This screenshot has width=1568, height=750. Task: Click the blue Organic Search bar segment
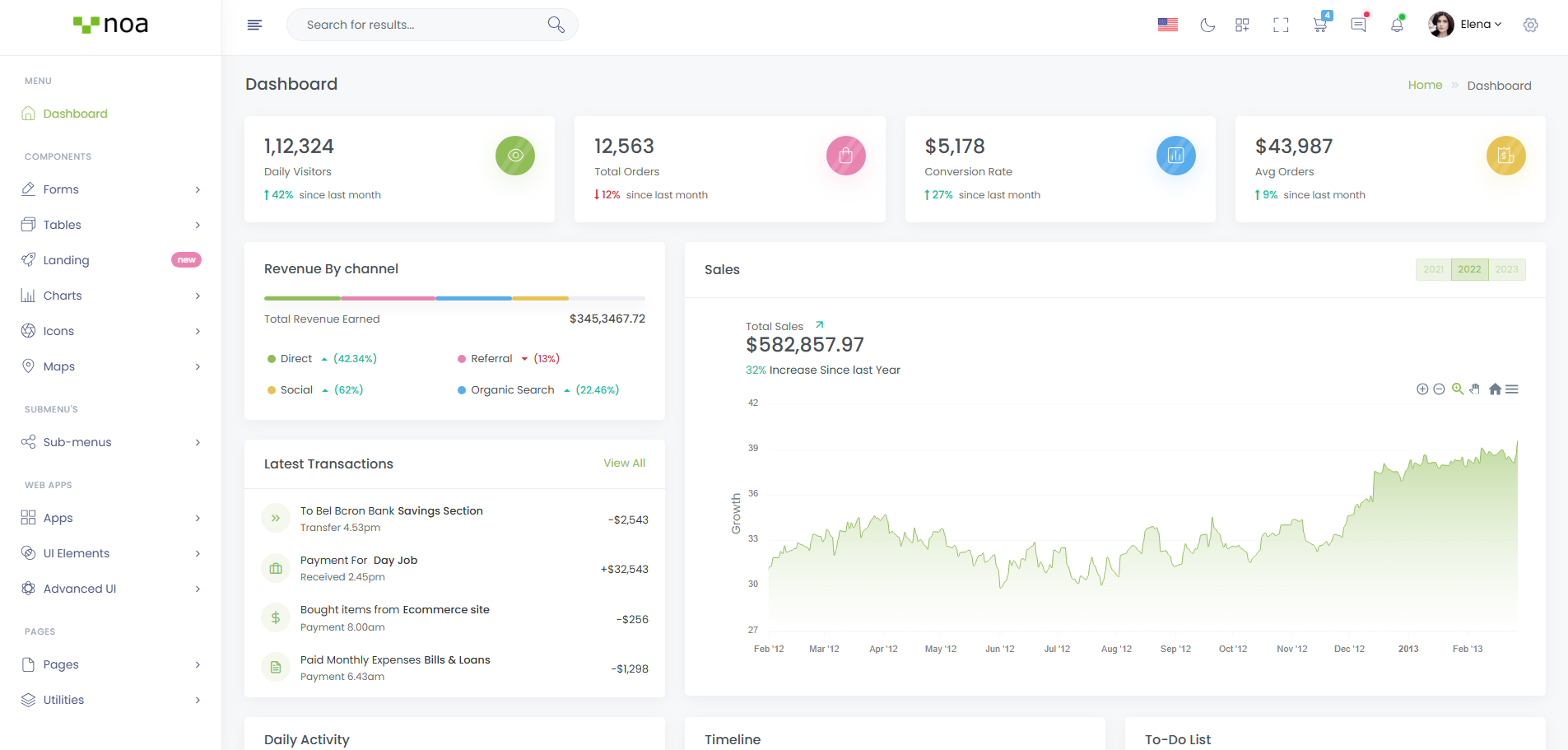pos(473,298)
